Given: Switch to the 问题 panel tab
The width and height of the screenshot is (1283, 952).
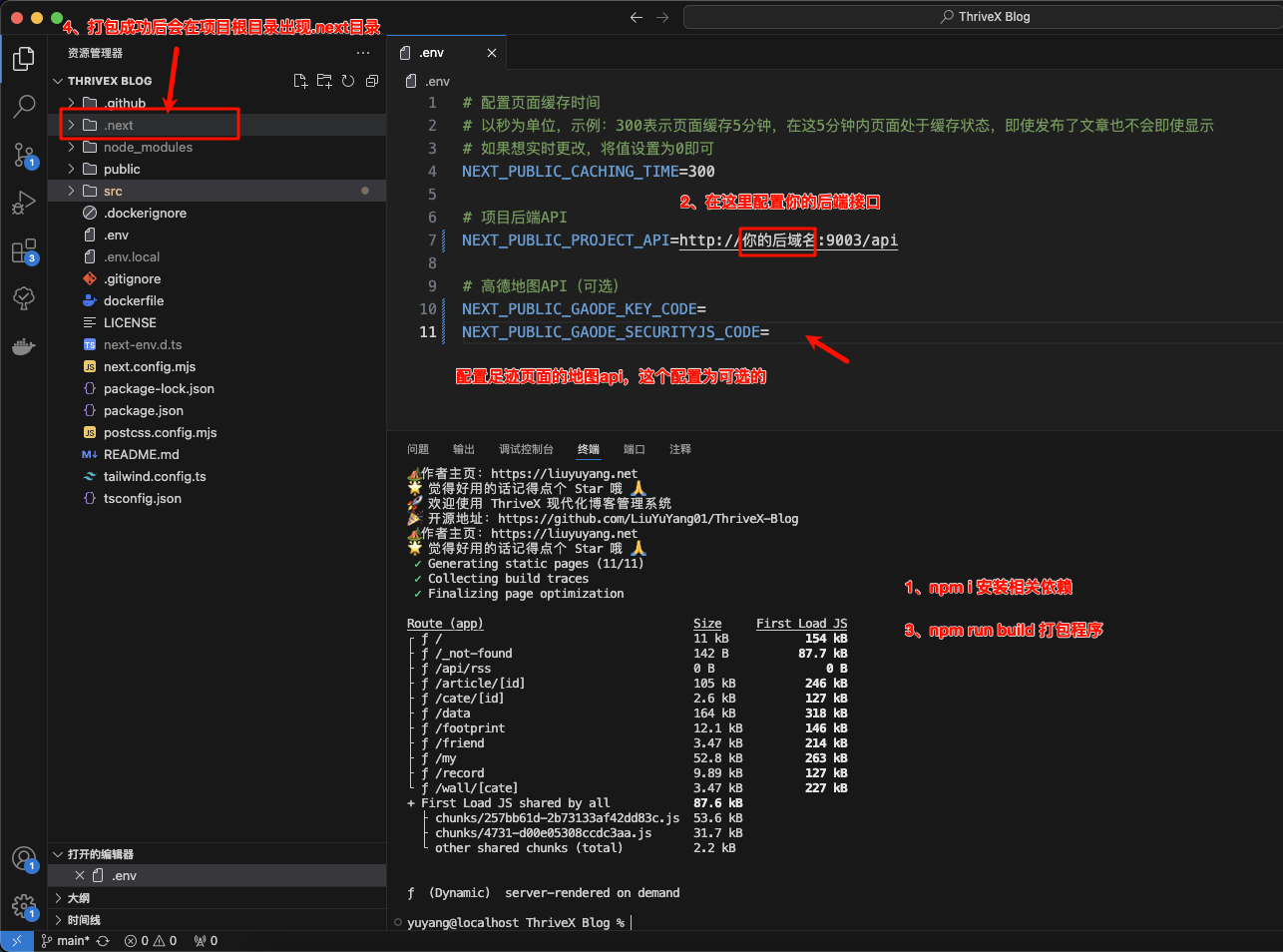Looking at the screenshot, I should 418,449.
